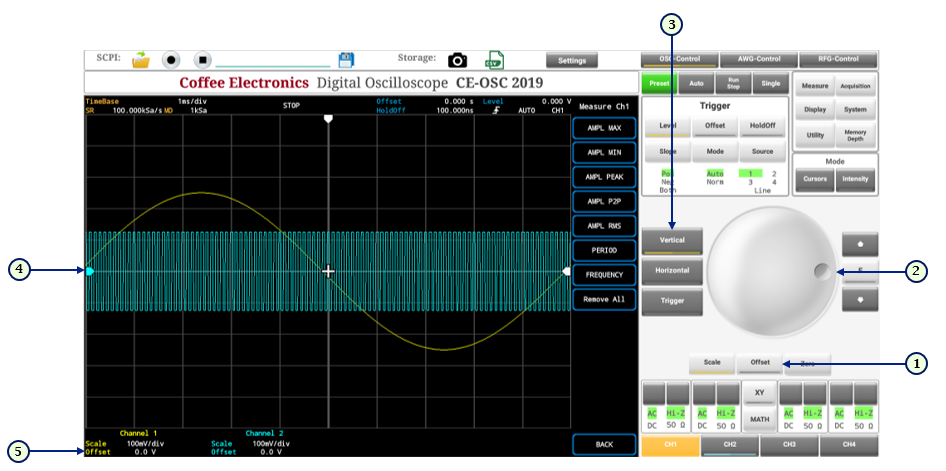Click the SCPI open folder icon
Image resolution: width=946 pixels, height=471 pixels.
(140, 60)
